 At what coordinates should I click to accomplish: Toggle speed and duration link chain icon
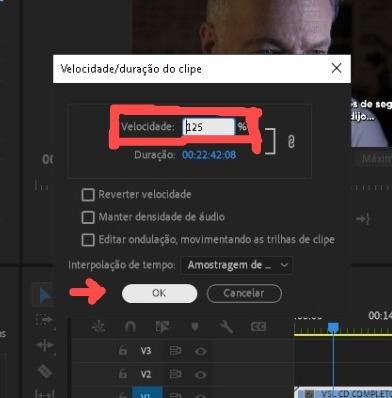291,142
